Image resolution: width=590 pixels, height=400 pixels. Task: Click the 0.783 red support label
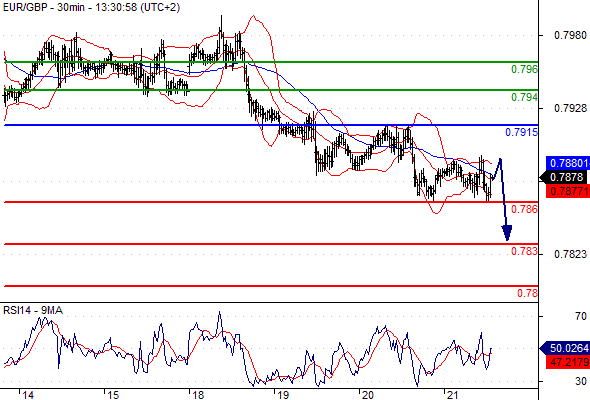click(x=525, y=251)
